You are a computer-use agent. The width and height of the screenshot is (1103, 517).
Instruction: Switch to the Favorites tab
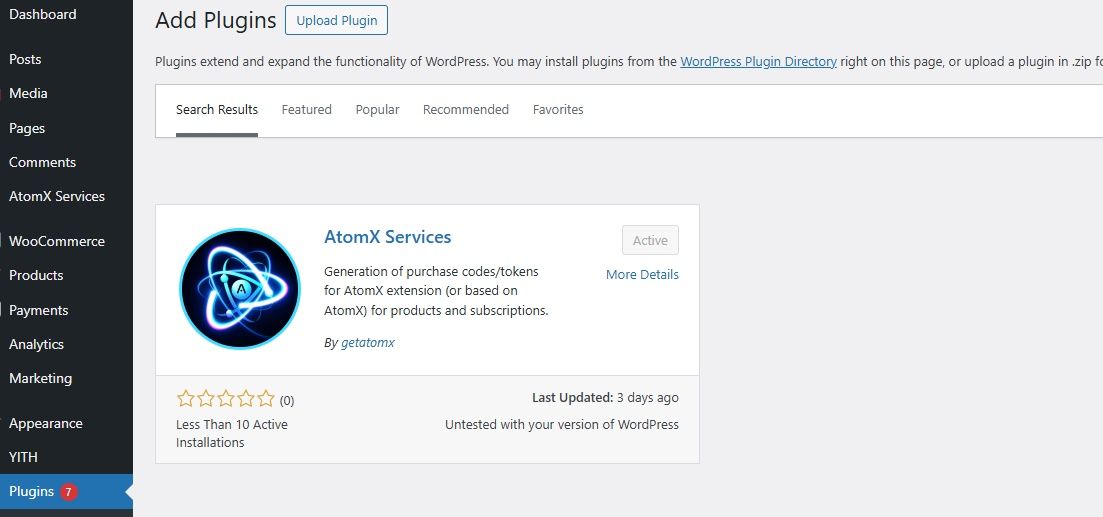click(x=558, y=110)
